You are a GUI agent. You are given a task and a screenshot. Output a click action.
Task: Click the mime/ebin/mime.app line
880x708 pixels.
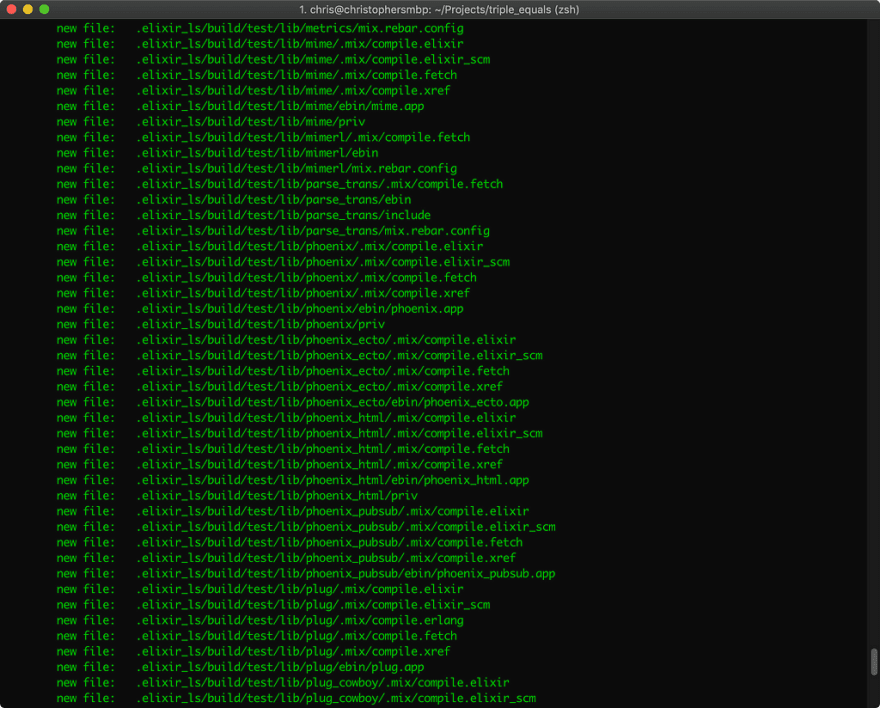240,107
